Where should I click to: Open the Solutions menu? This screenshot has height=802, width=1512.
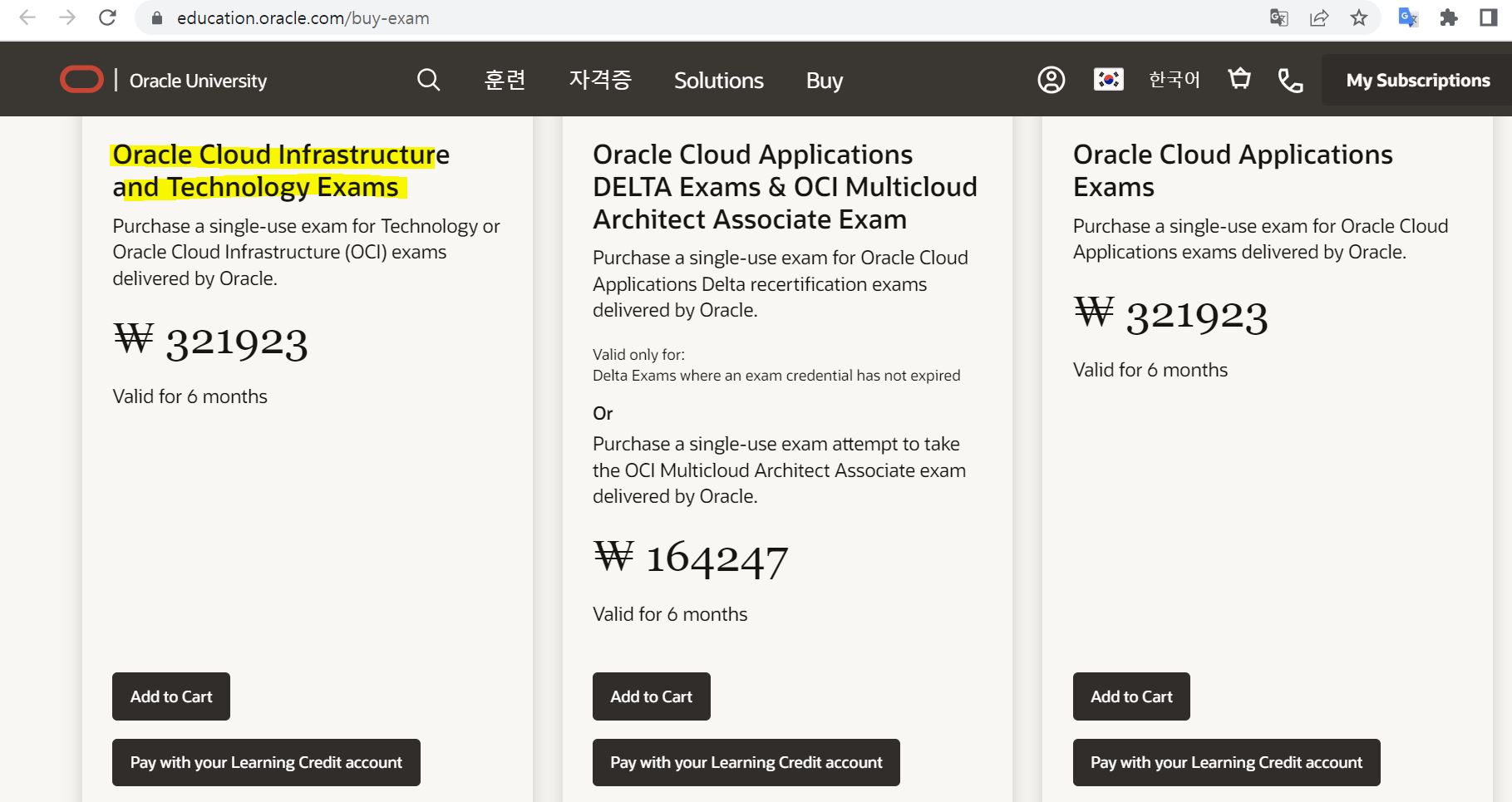pyautogui.click(x=719, y=81)
